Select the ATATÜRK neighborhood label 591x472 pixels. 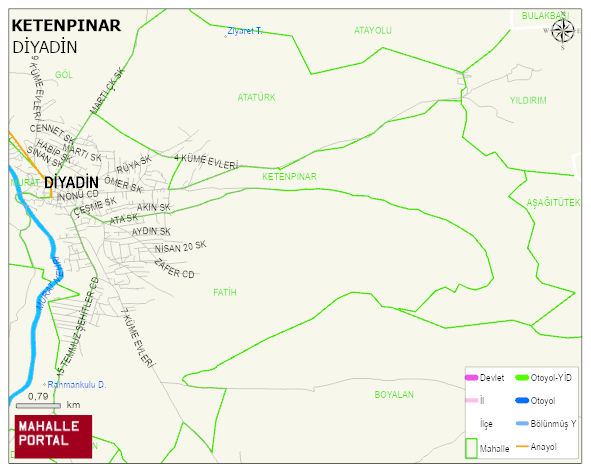[x=256, y=97]
